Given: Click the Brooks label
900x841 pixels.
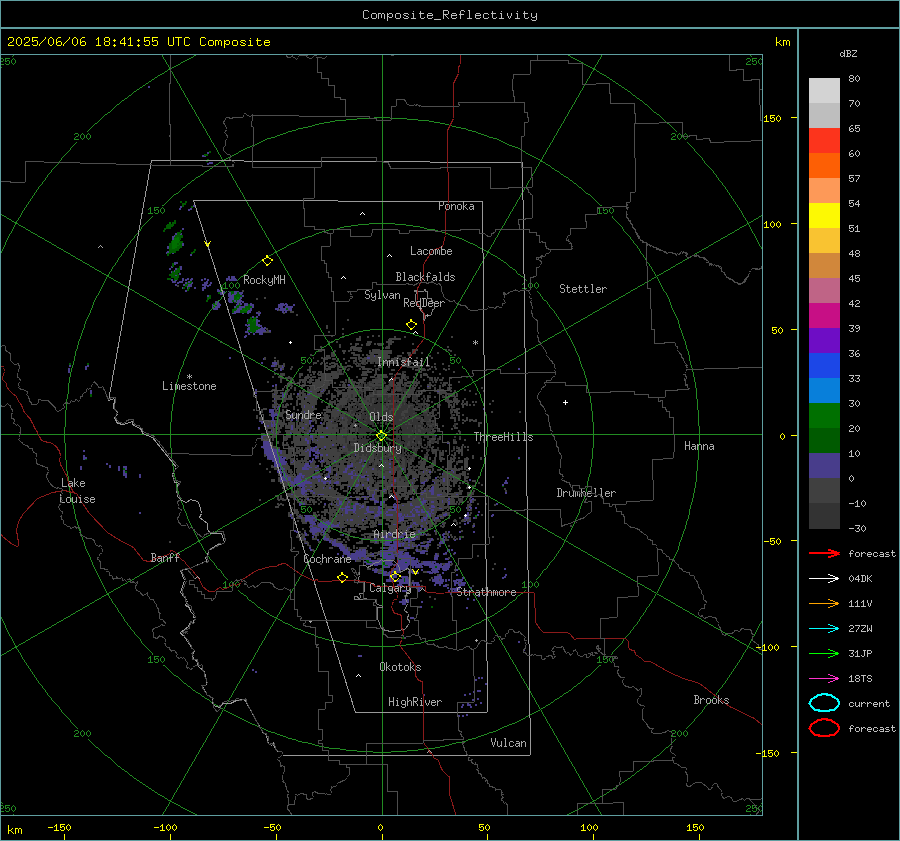Looking at the screenshot, I should (x=711, y=700).
